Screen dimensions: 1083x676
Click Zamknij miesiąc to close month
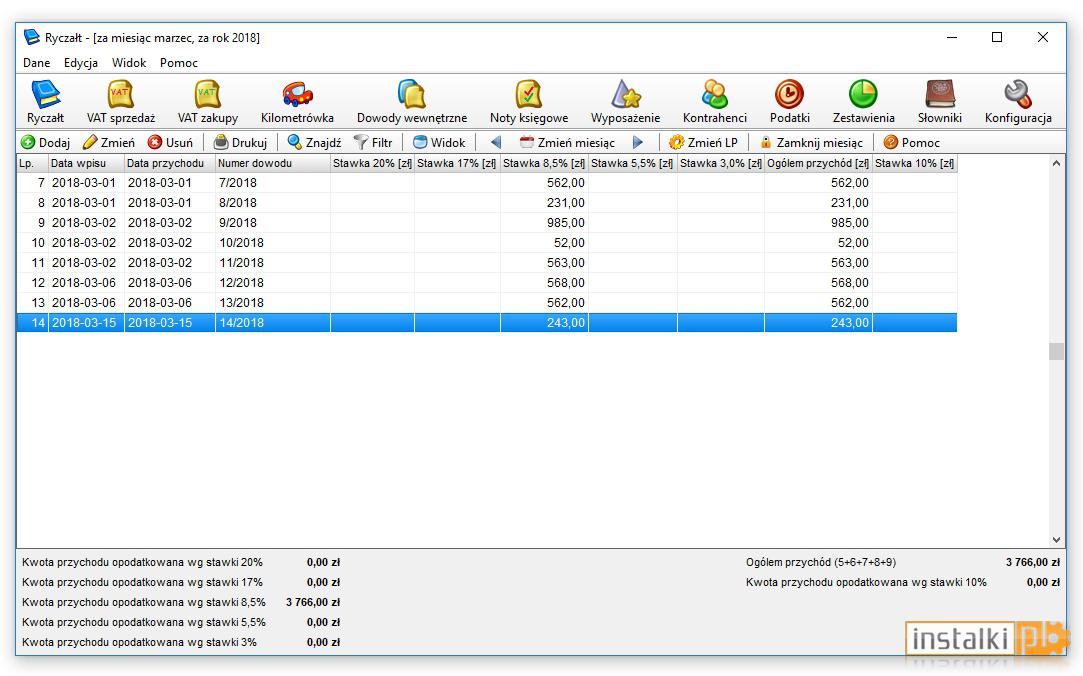811,142
